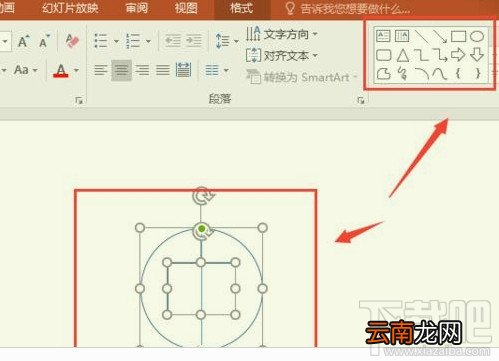Justify the paragraph text
Image resolution: width=499 pixels, height=361 pixels.
point(163,70)
